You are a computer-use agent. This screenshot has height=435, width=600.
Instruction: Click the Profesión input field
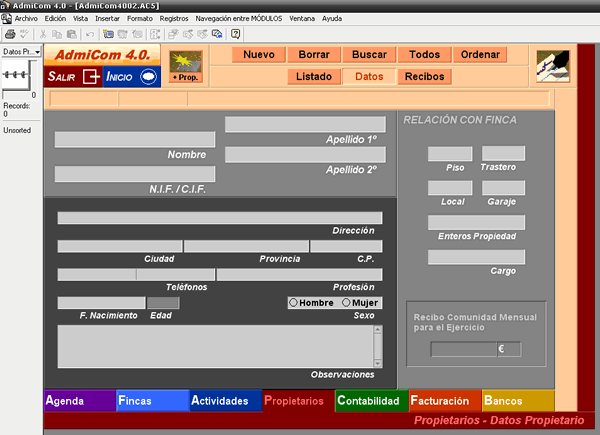click(299, 274)
